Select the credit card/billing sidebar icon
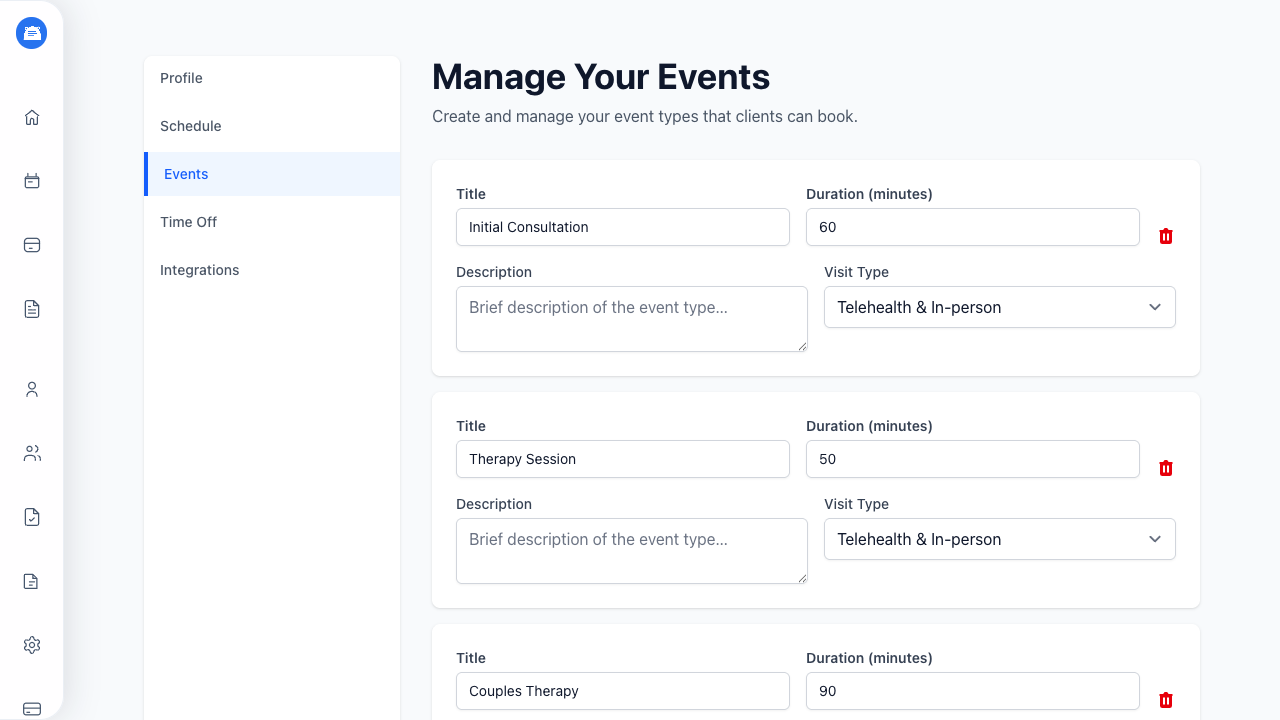 [x=31, y=245]
